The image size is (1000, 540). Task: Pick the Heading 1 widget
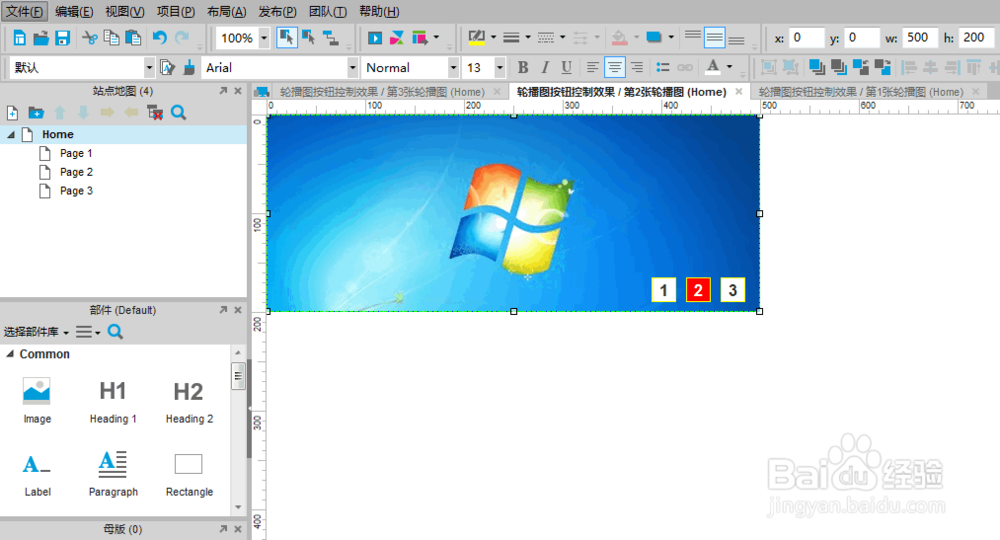click(x=113, y=402)
